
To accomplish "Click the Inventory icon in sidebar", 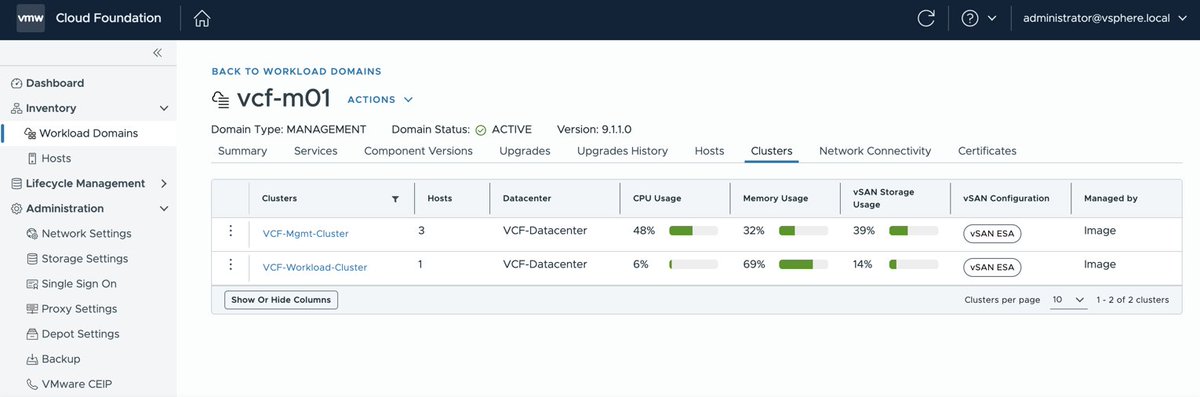I will (17, 108).
